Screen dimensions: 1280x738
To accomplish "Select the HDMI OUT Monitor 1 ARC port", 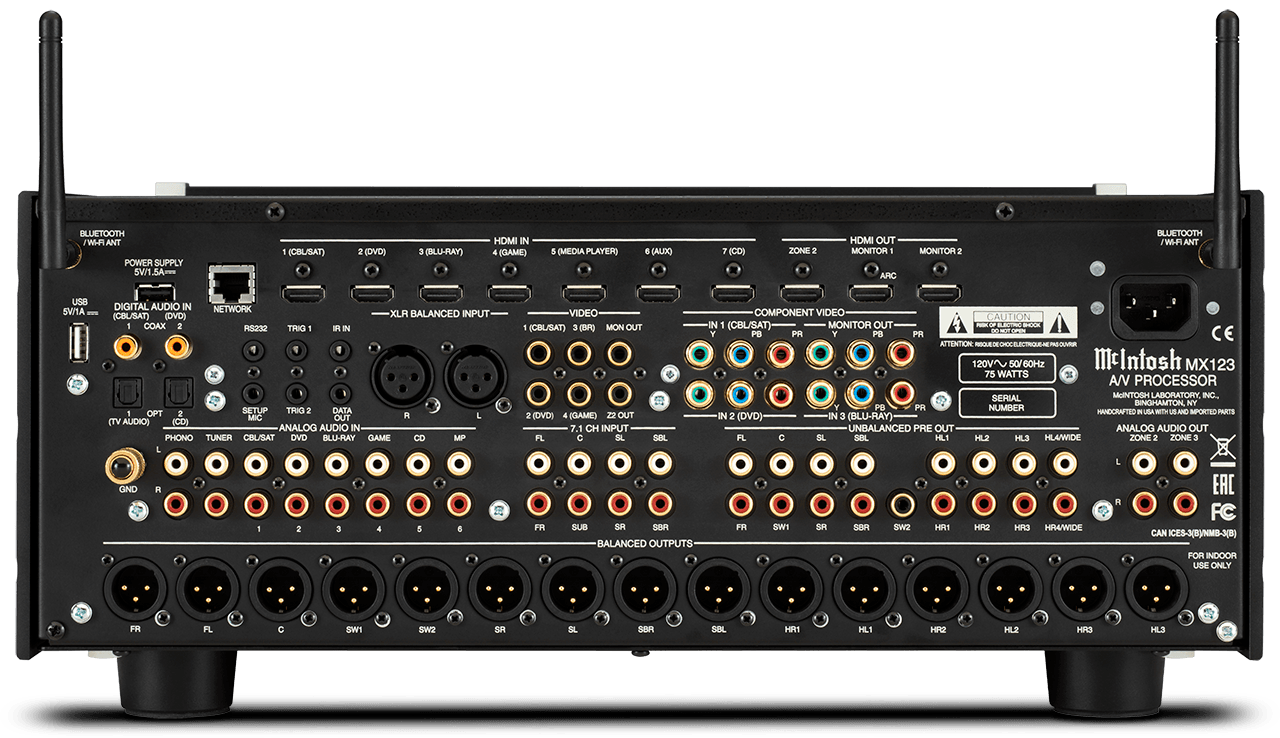I will pyautogui.click(x=871, y=293).
